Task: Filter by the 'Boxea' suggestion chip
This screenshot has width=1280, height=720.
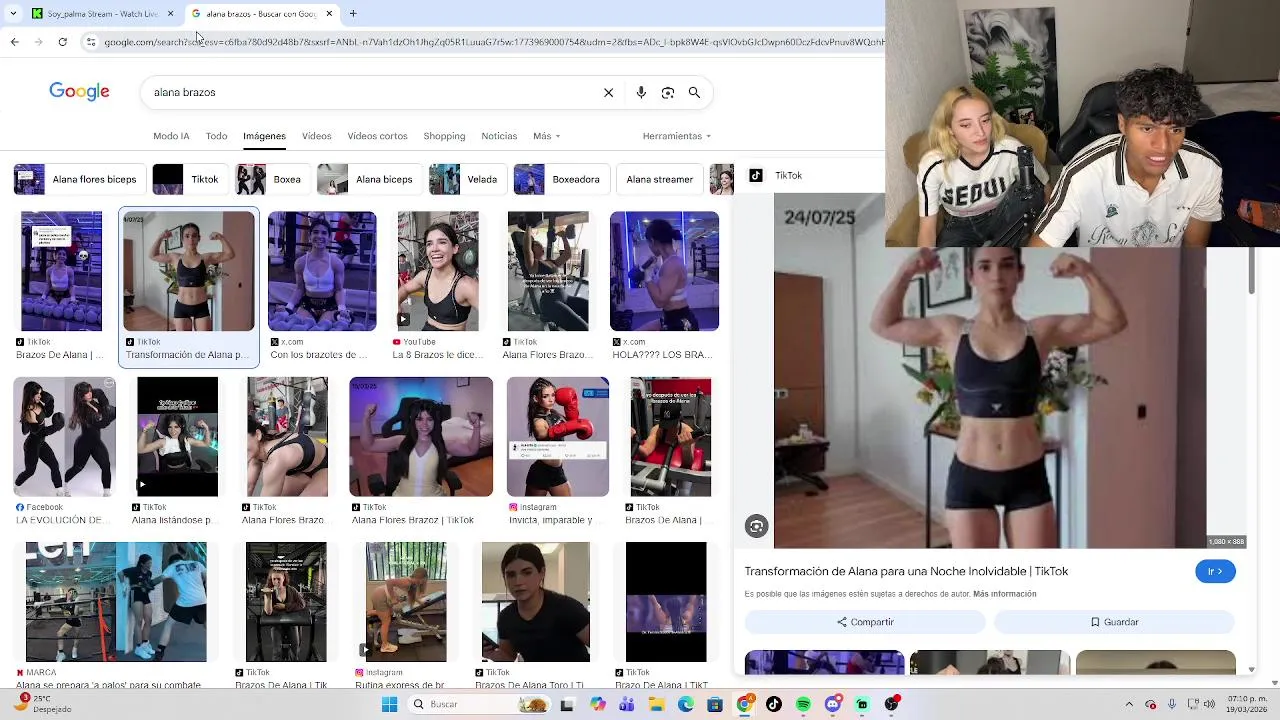Action: click(x=272, y=180)
